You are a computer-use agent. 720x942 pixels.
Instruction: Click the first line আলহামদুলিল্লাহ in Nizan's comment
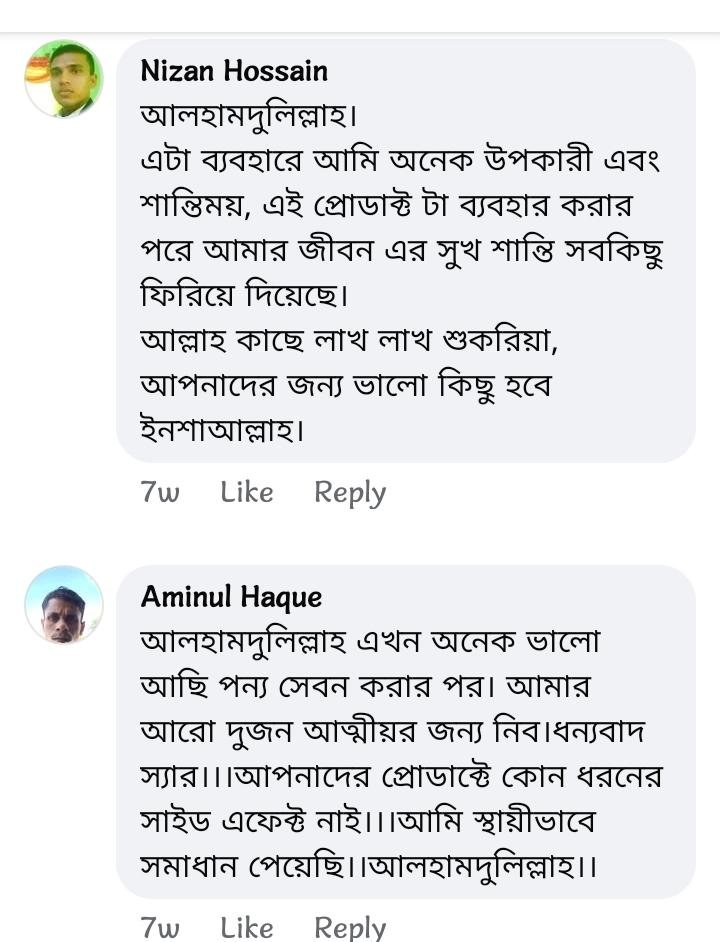(x=250, y=116)
